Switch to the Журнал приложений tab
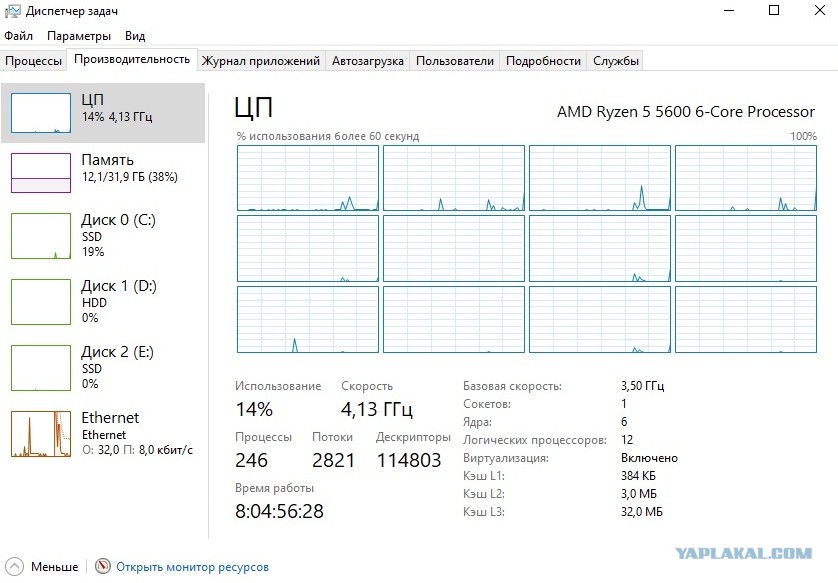Viewport: 838px width, 583px height. (x=261, y=61)
